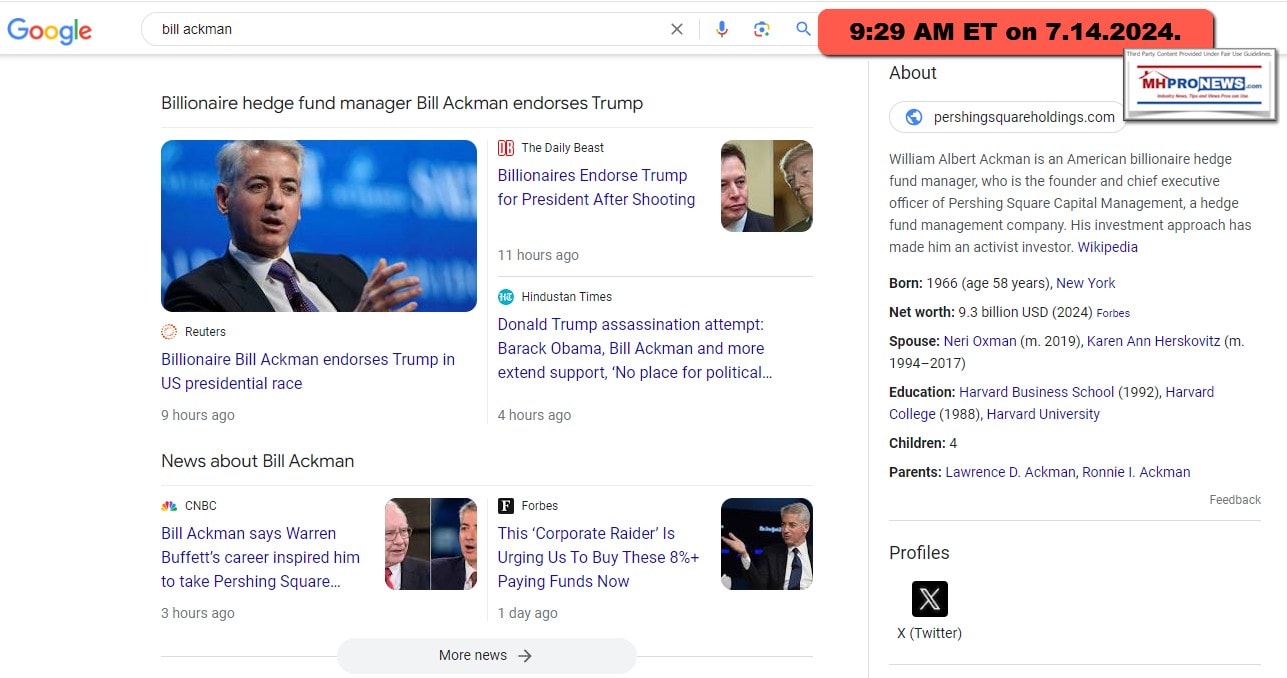Open 'Bill Ackman says Warren Buffett's career inspired him'
Image resolution: width=1287 pixels, height=678 pixels.
[260, 557]
